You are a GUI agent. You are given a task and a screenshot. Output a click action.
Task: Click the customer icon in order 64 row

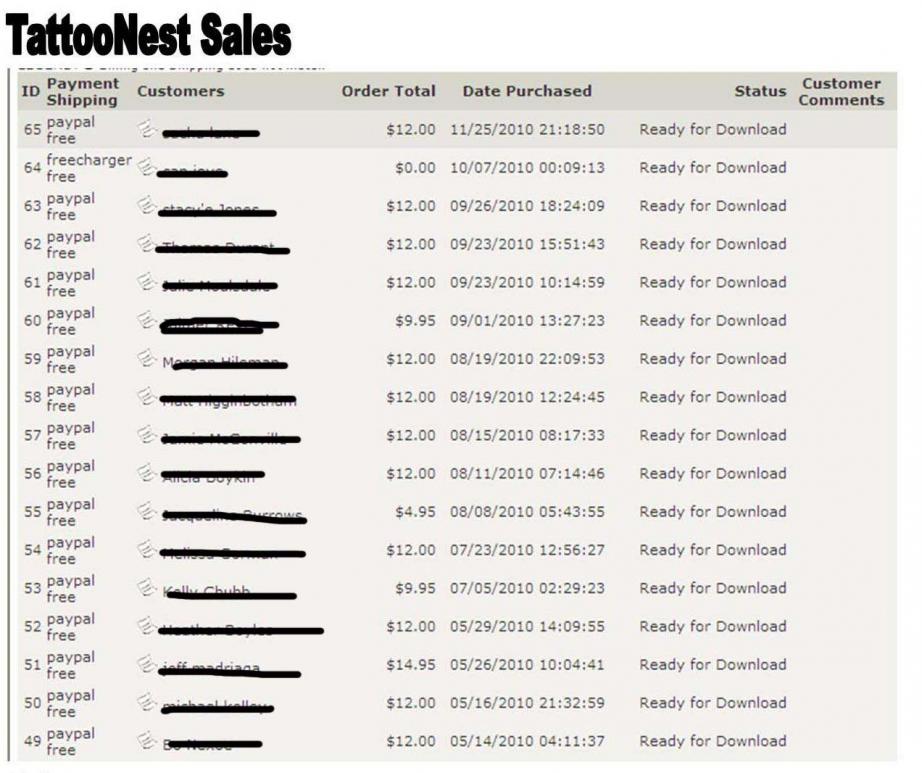pos(147,166)
